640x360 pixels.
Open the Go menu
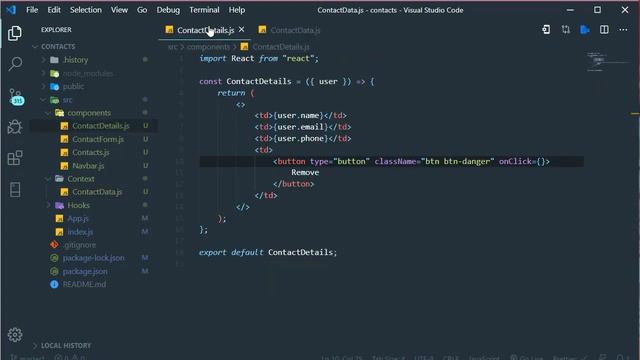click(x=142, y=10)
